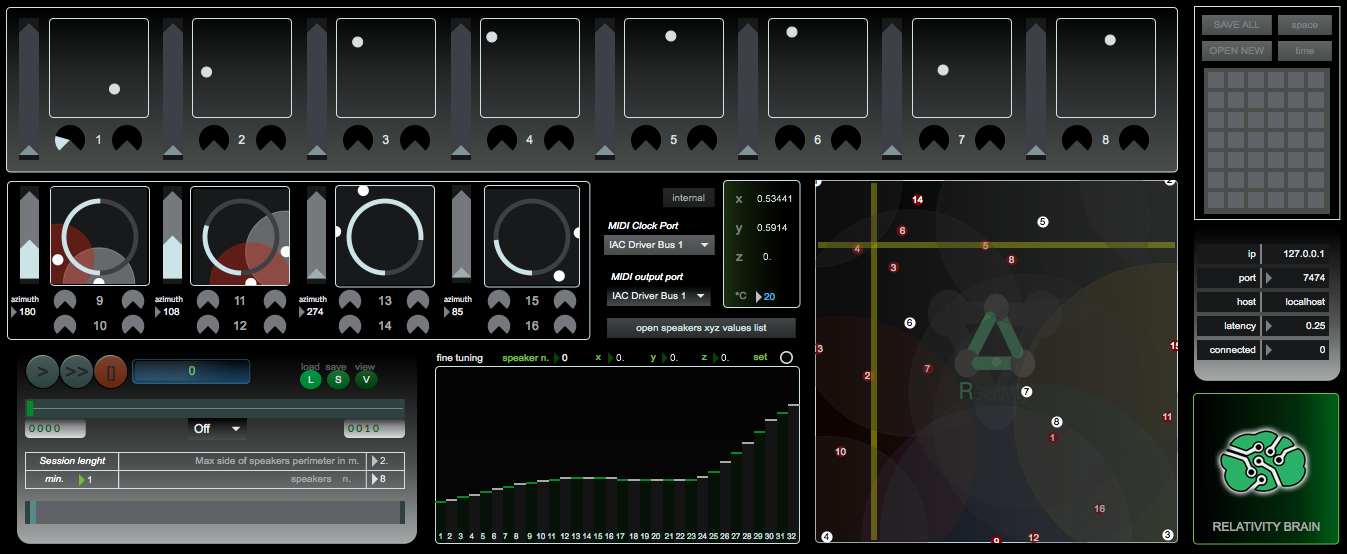Screen dimensions: 1347x554
Task: Click the knob left of channel number 5
Action: [x=646, y=139]
